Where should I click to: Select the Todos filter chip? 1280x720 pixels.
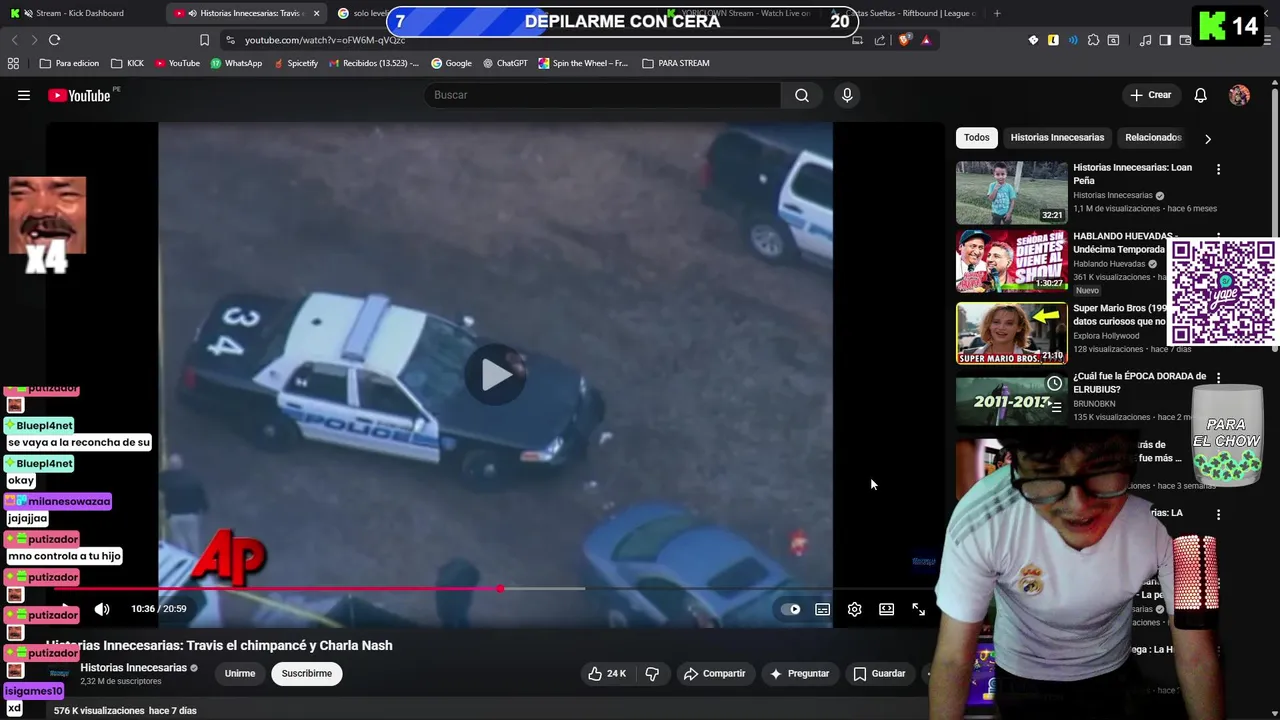coord(976,138)
